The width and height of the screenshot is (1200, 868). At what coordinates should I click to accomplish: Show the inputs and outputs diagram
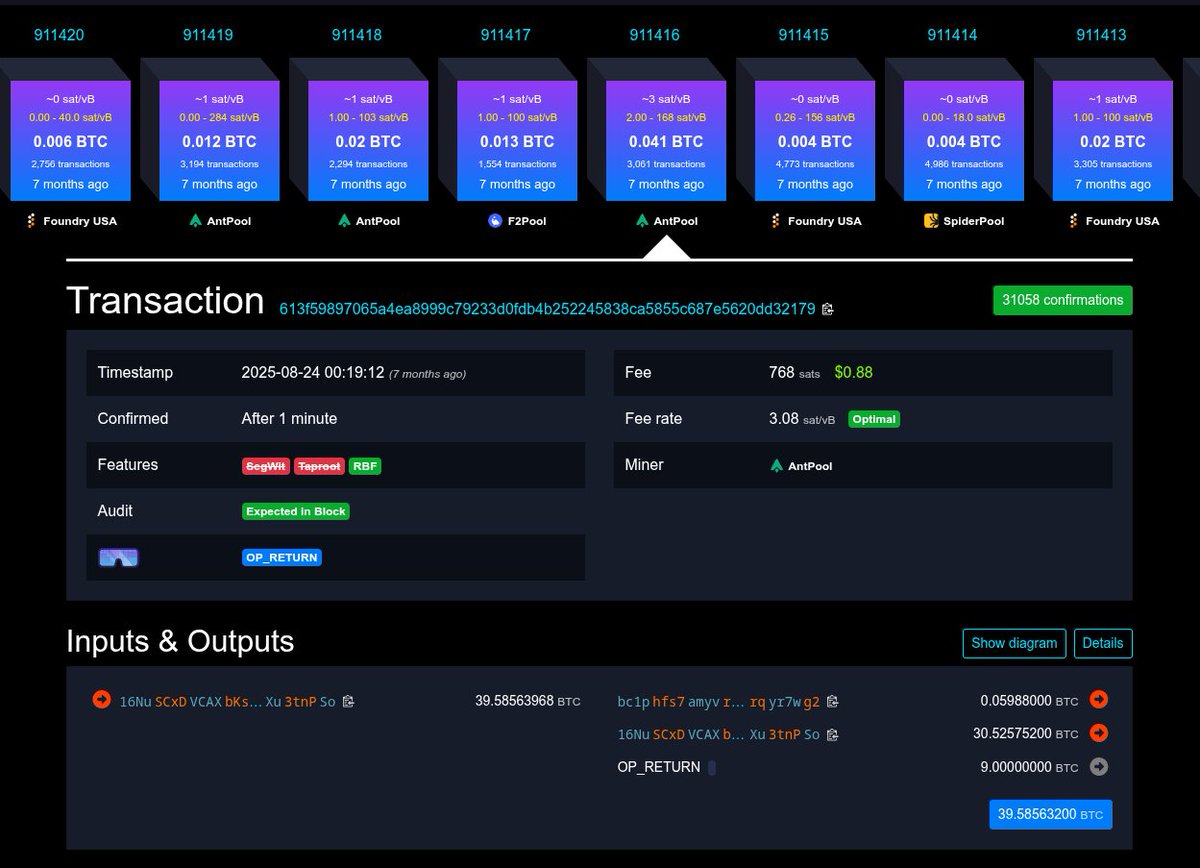click(1014, 643)
